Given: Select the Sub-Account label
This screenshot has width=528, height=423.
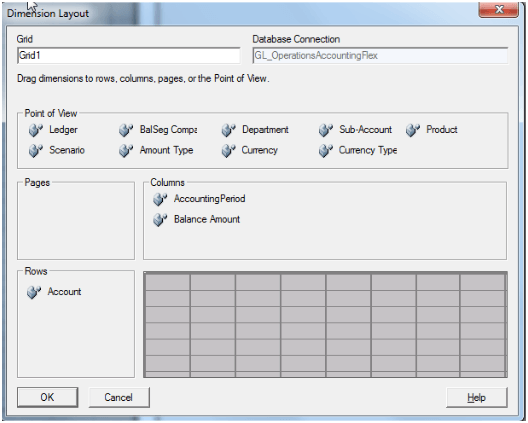Looking at the screenshot, I should (x=366, y=130).
